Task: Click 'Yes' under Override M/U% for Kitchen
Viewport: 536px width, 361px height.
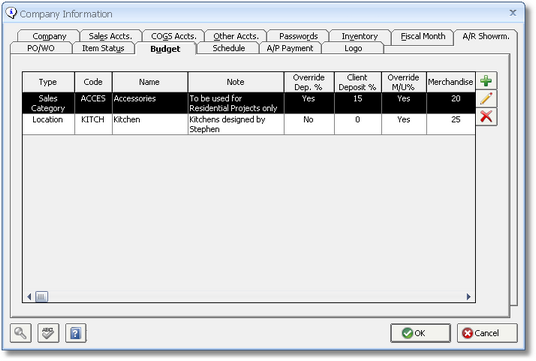Action: 403,124
